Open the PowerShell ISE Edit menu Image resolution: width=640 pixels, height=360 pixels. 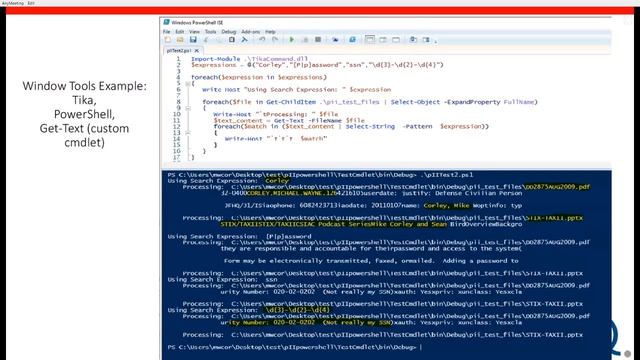(180, 31)
